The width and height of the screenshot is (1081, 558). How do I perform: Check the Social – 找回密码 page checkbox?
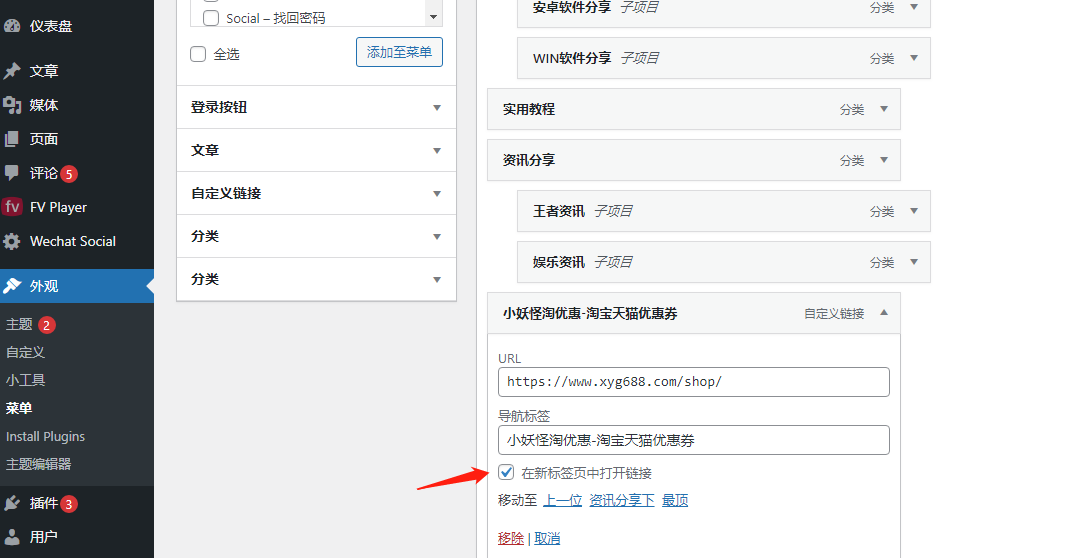211,18
